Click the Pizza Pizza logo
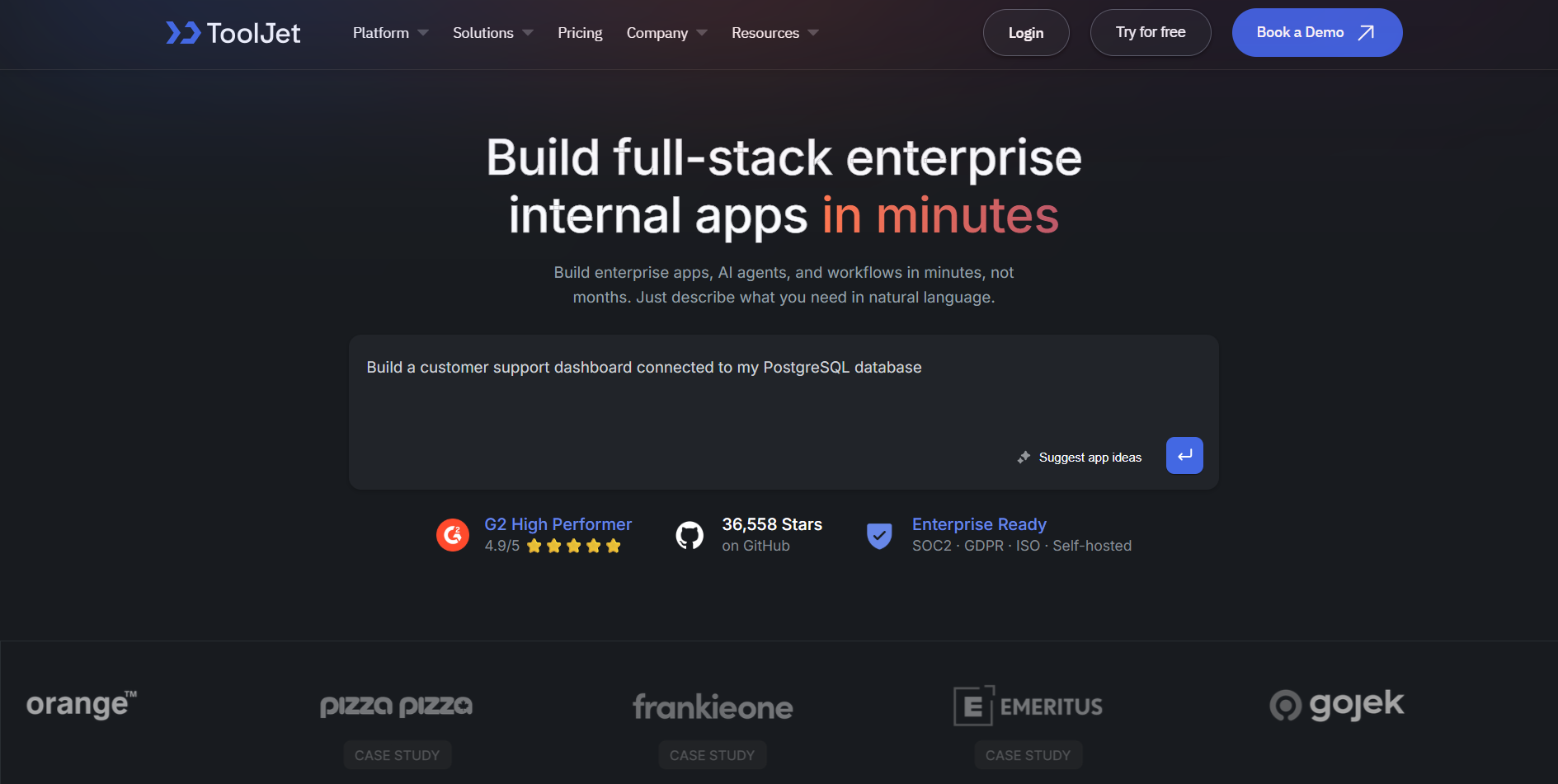Viewport: 1558px width, 784px height. pos(397,706)
